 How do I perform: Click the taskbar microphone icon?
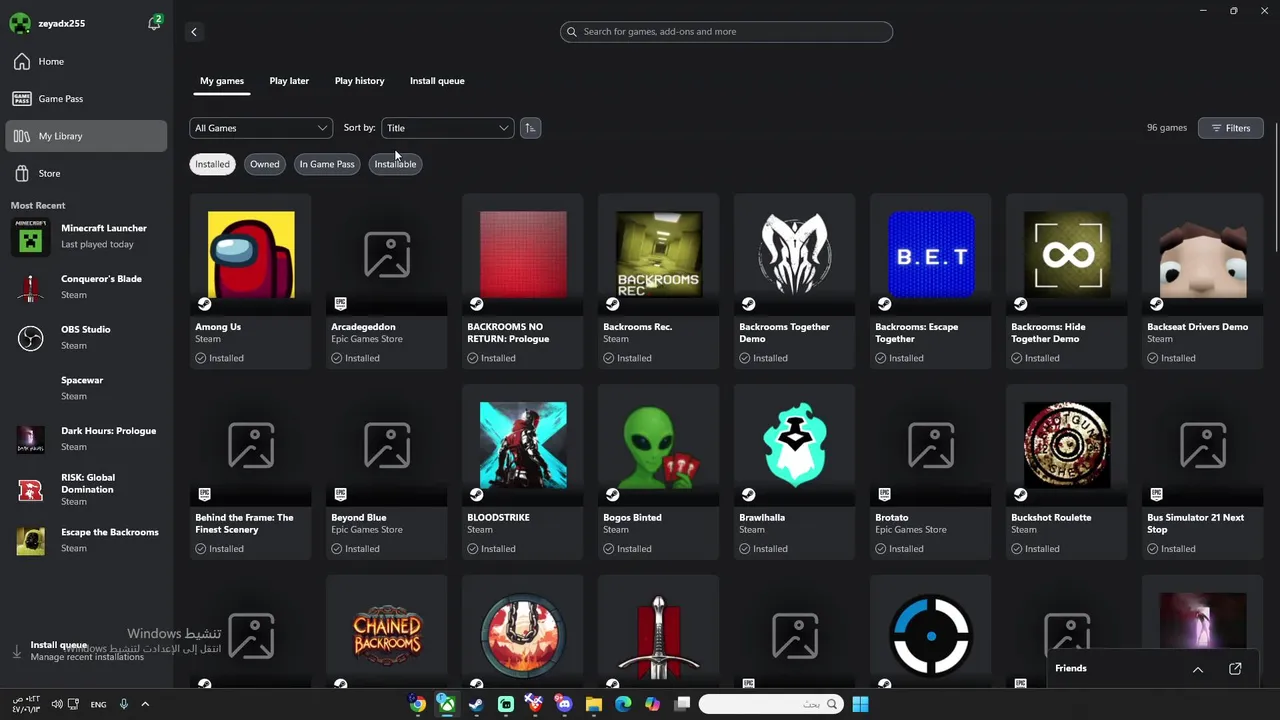(124, 704)
